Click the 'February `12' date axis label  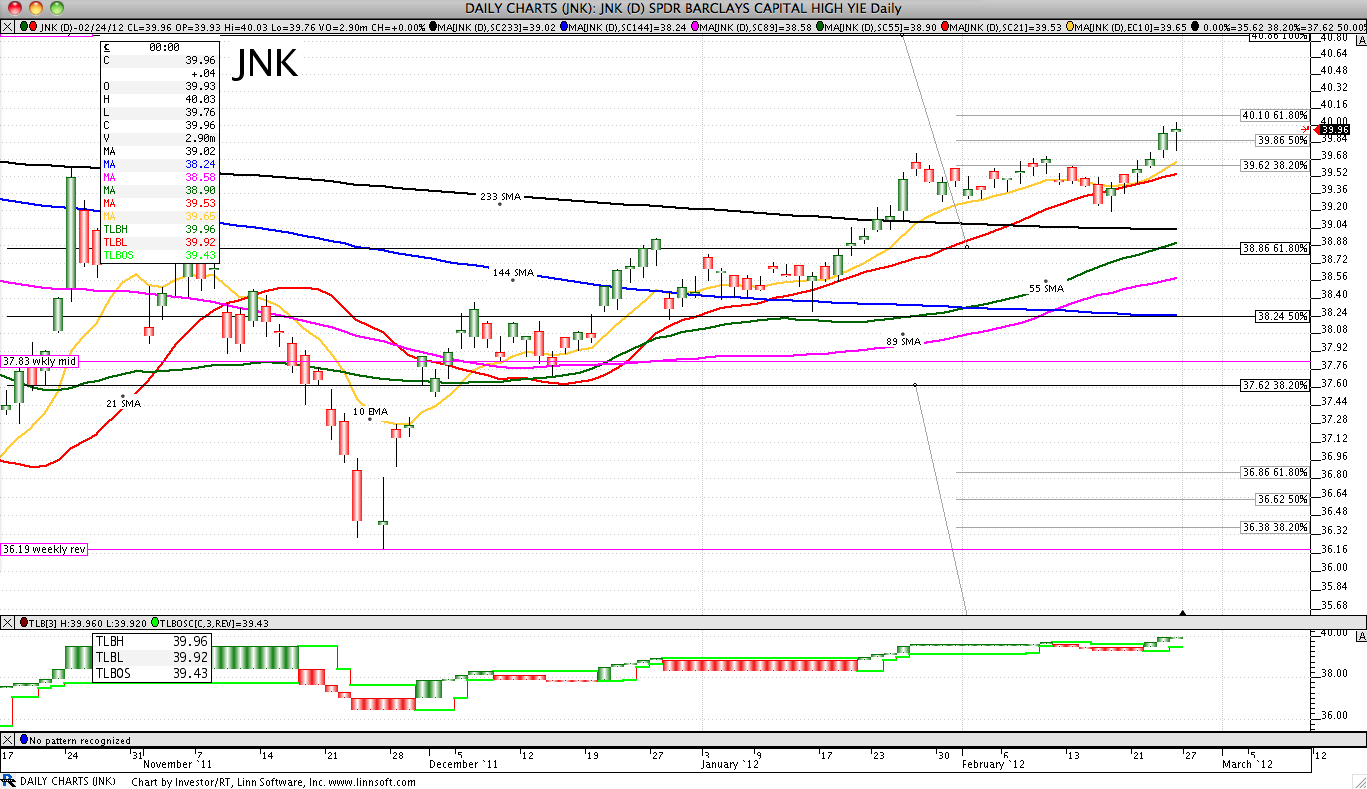click(993, 765)
